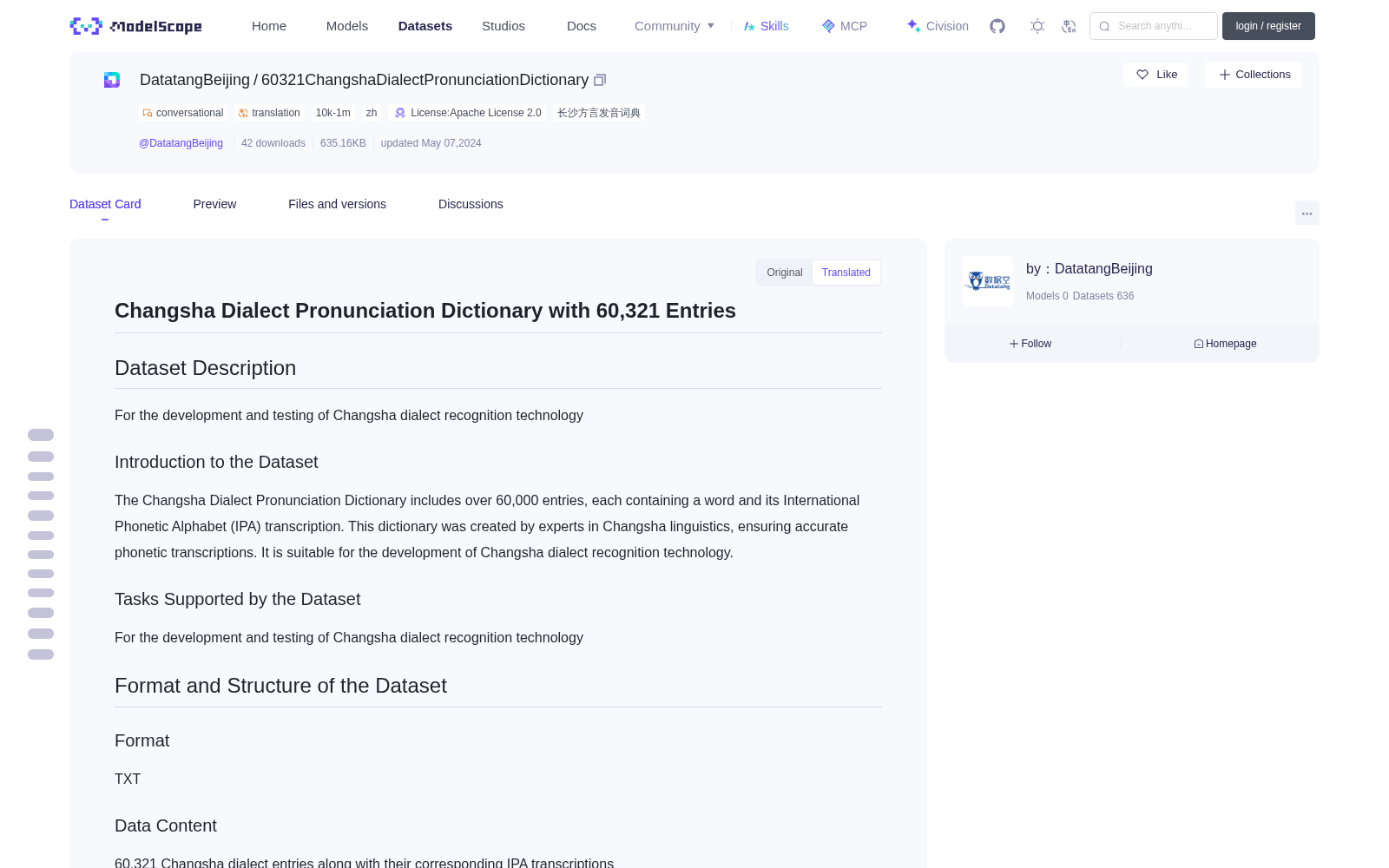The image size is (1389, 868).
Task: Navigate to Studios
Action: (x=504, y=26)
